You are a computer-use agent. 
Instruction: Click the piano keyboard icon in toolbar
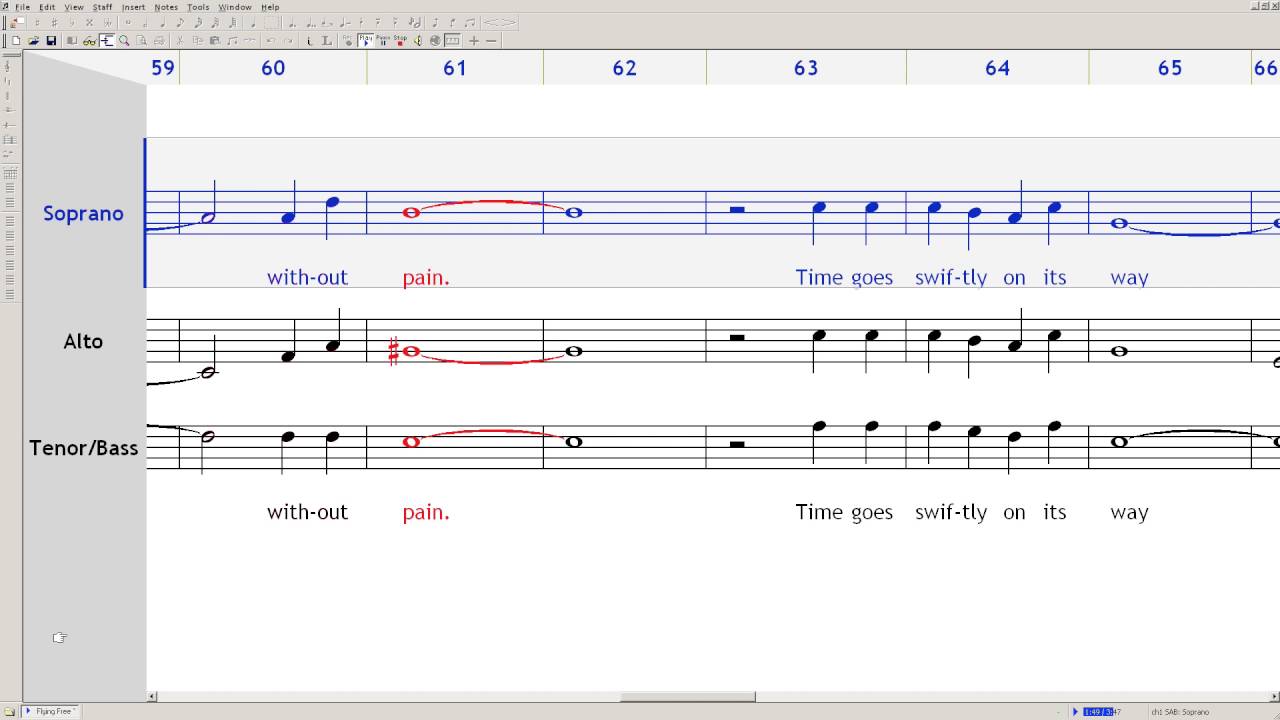point(452,41)
